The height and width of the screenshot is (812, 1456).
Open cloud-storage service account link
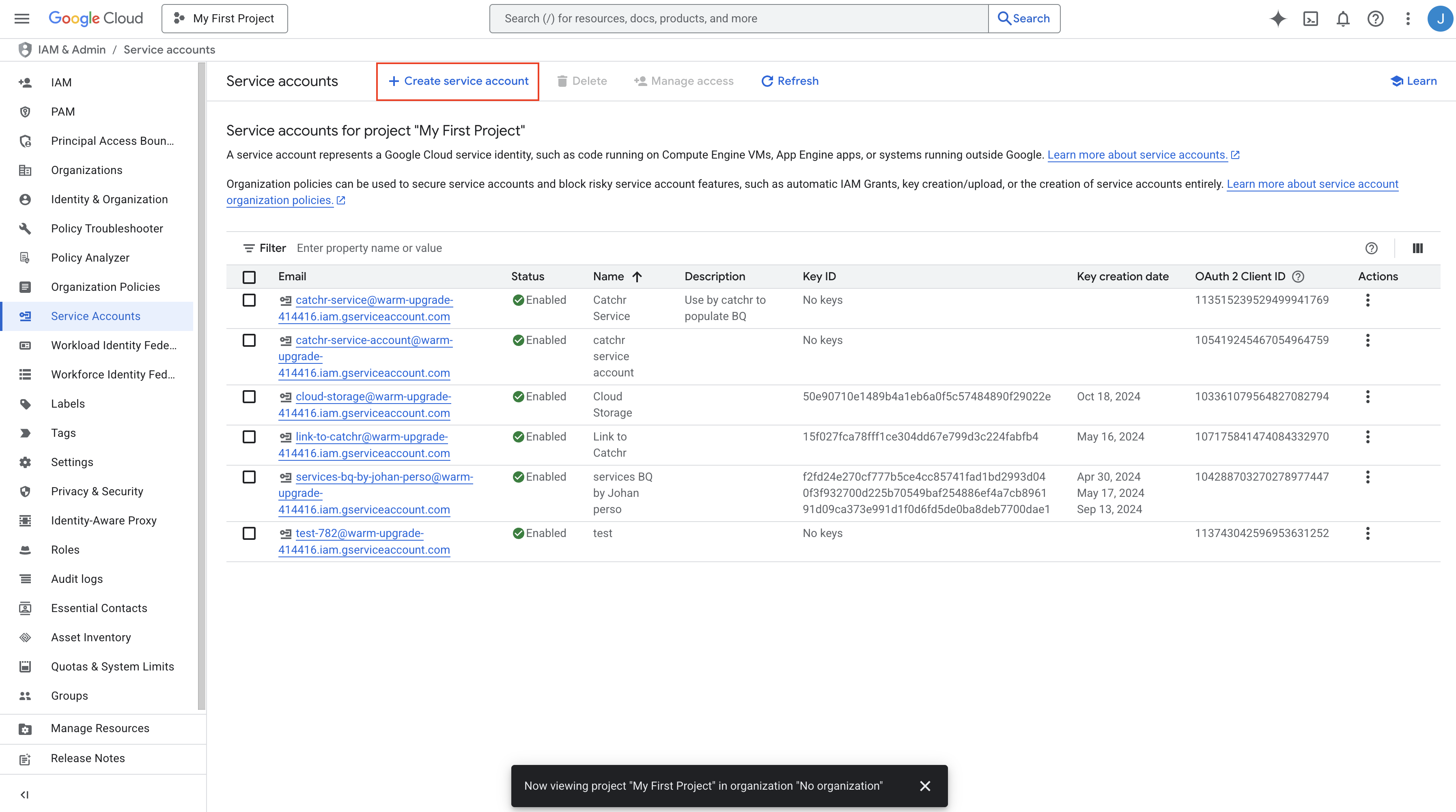tap(364, 405)
